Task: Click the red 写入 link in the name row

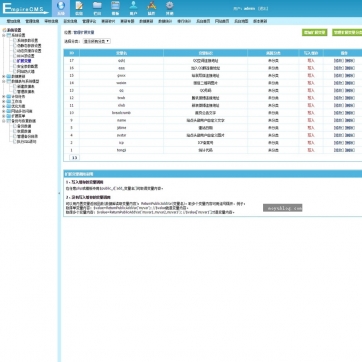Action: point(311,120)
